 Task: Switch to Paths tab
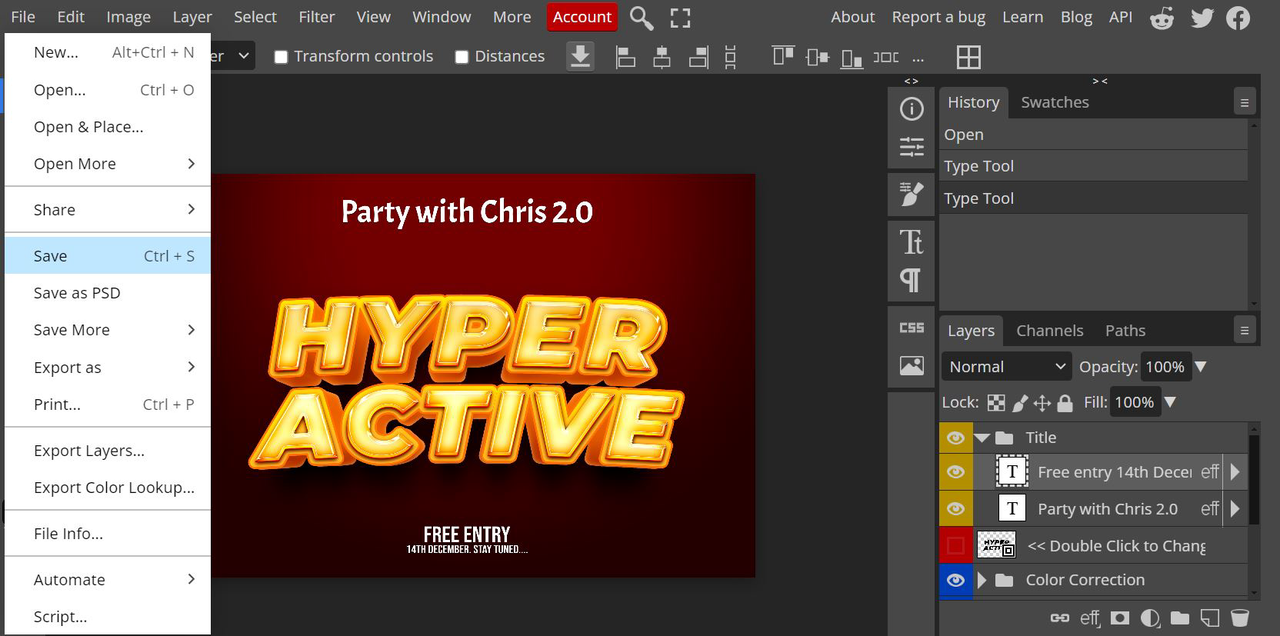click(x=1125, y=330)
